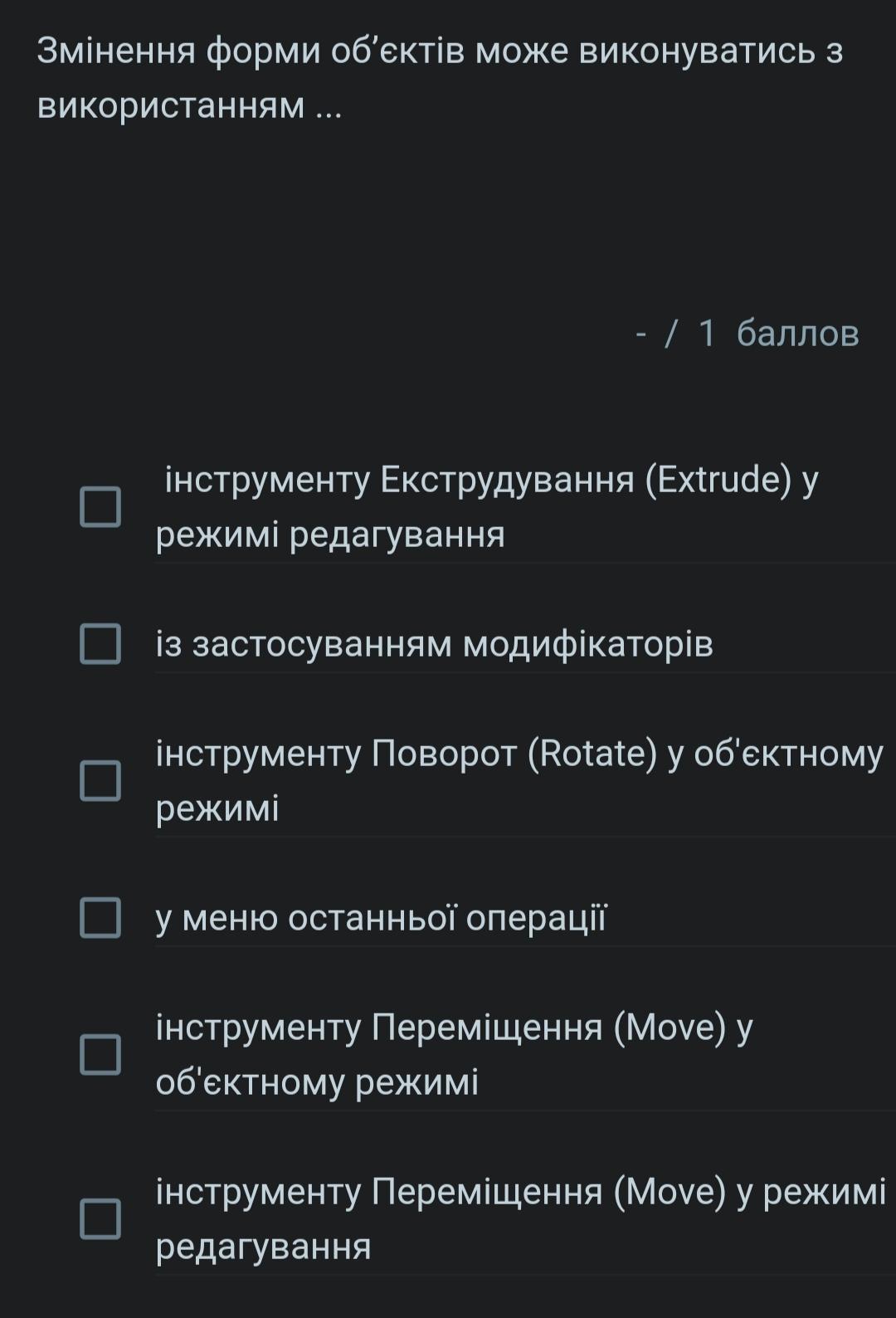
Task: Check the Extrude in edit mode option
Action: [x=100, y=506]
